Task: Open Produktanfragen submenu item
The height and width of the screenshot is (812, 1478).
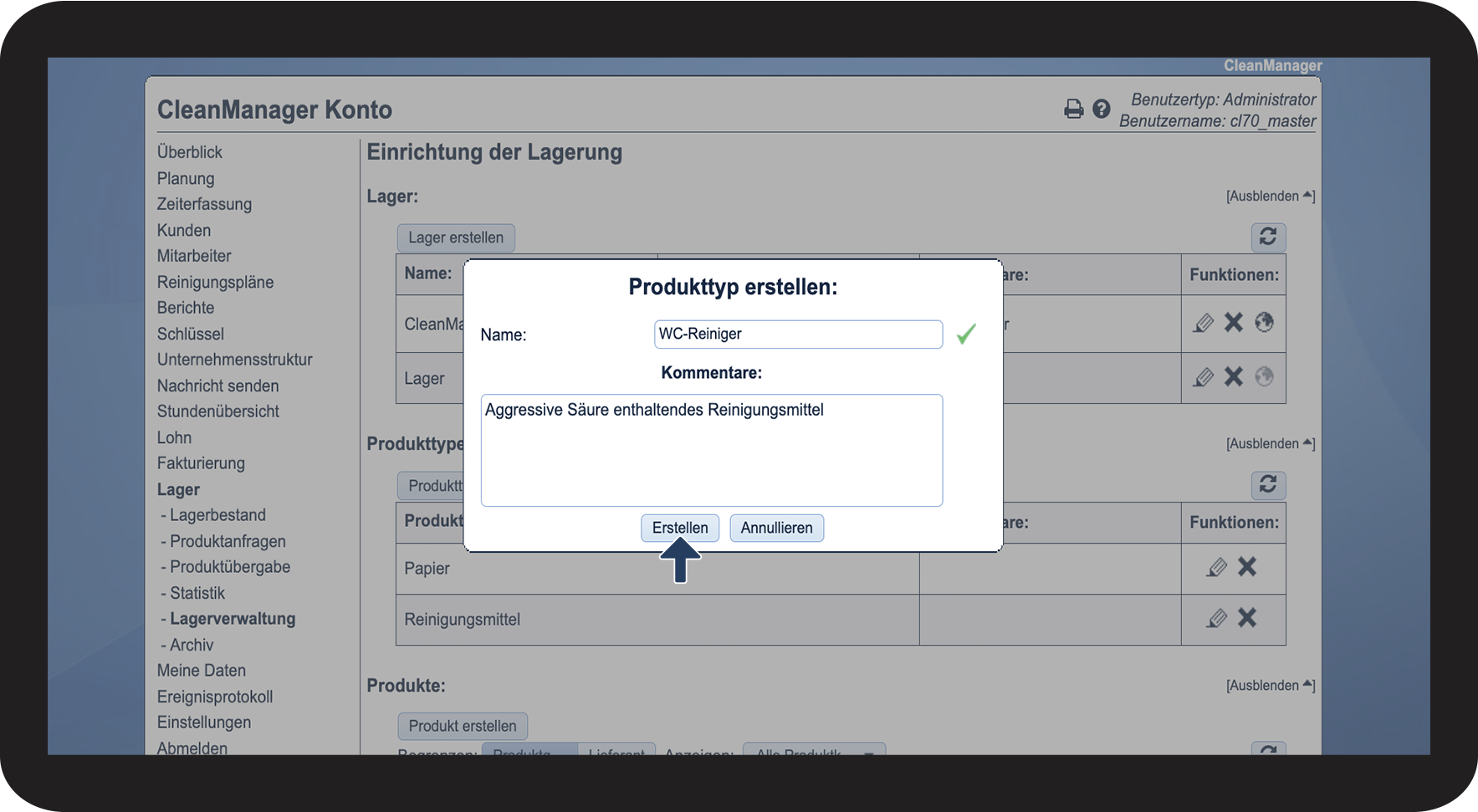Action: pyautogui.click(x=228, y=542)
